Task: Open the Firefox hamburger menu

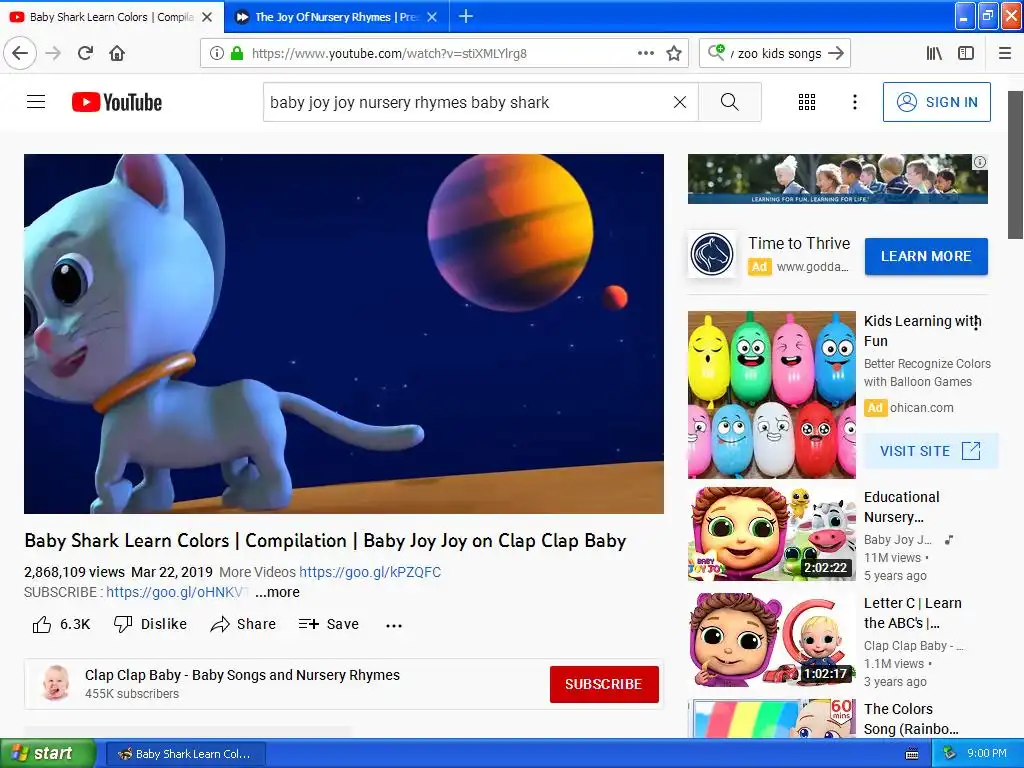Action: [1005, 53]
